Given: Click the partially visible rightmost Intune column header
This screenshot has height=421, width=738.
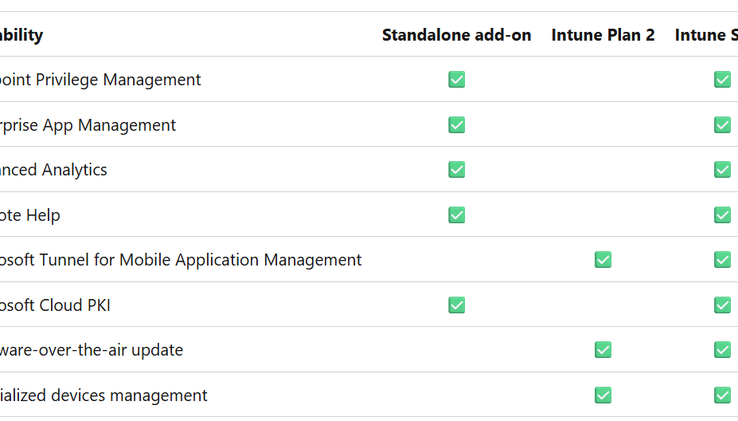Looking at the screenshot, I should pyautogui.click(x=707, y=35).
